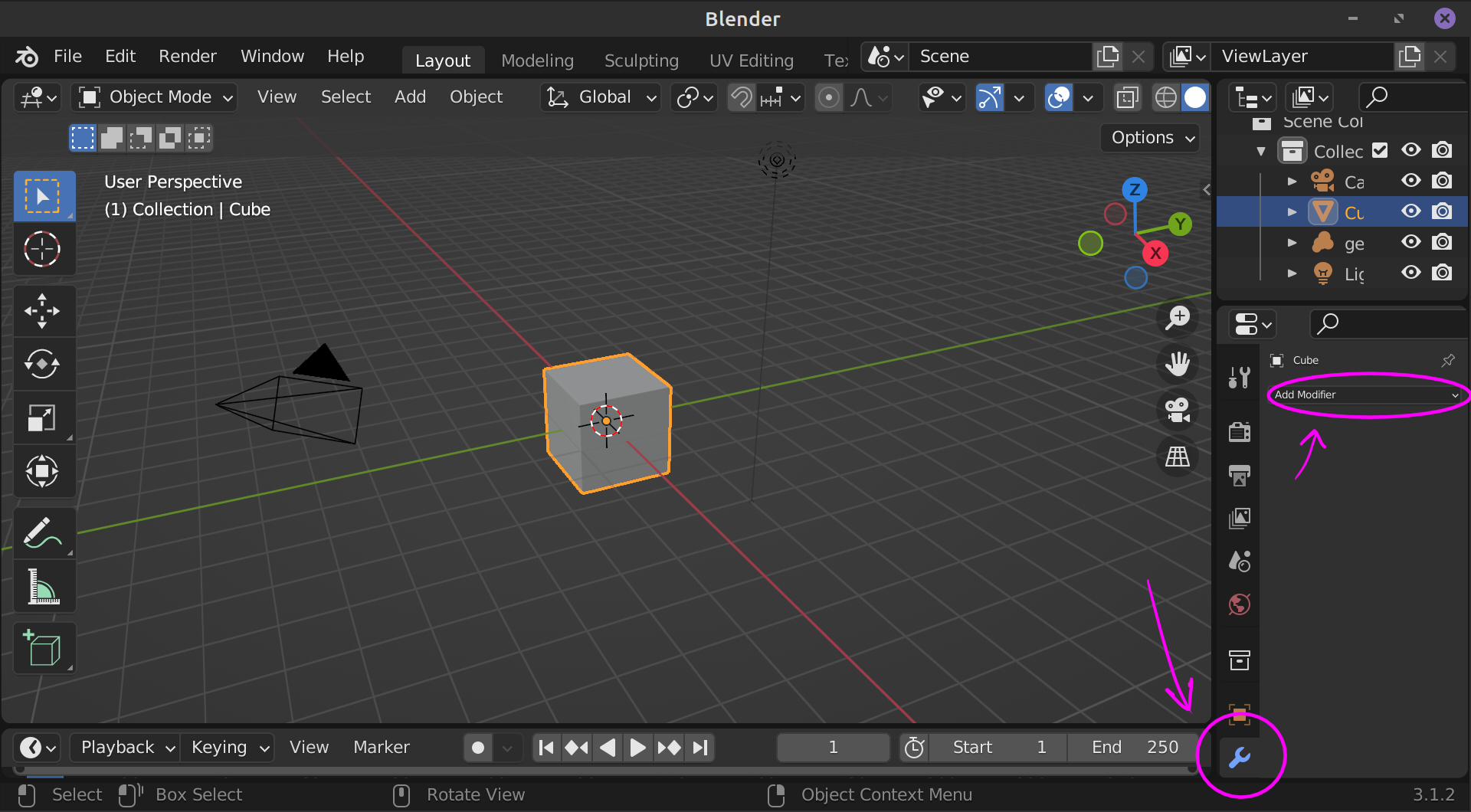Toggle proportional editing button
Image resolution: width=1471 pixels, height=812 pixels.
[x=828, y=97]
